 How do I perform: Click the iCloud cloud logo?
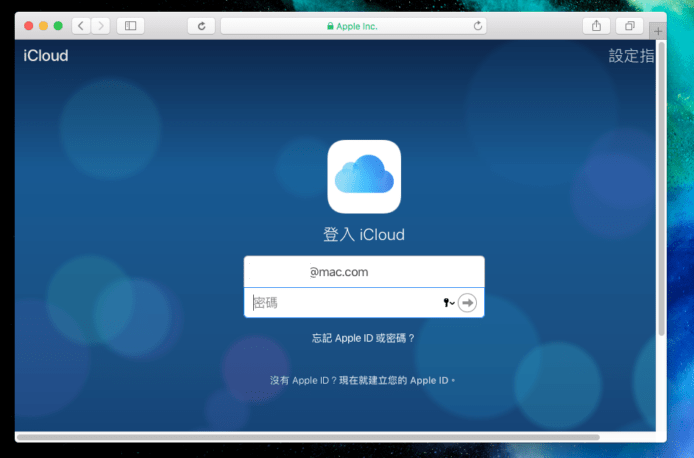pos(364,177)
